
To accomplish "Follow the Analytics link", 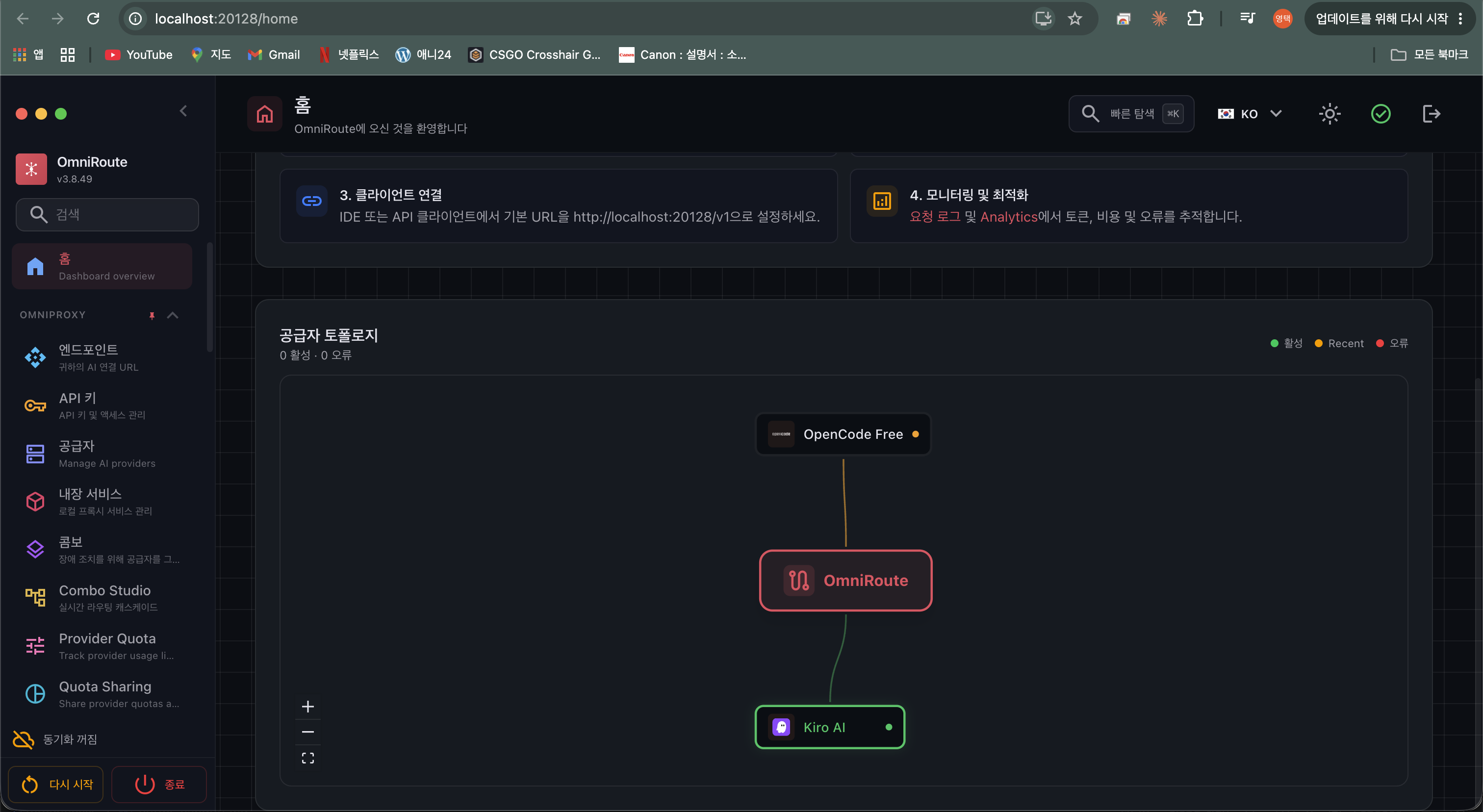I will (1009, 217).
